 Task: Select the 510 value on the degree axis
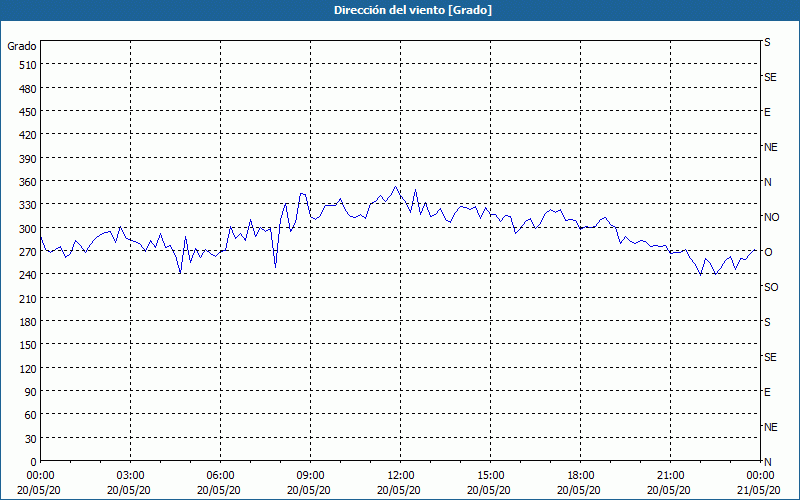point(28,65)
